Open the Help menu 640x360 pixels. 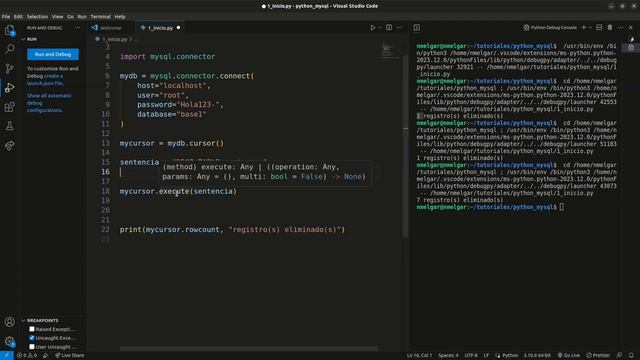(120, 17)
